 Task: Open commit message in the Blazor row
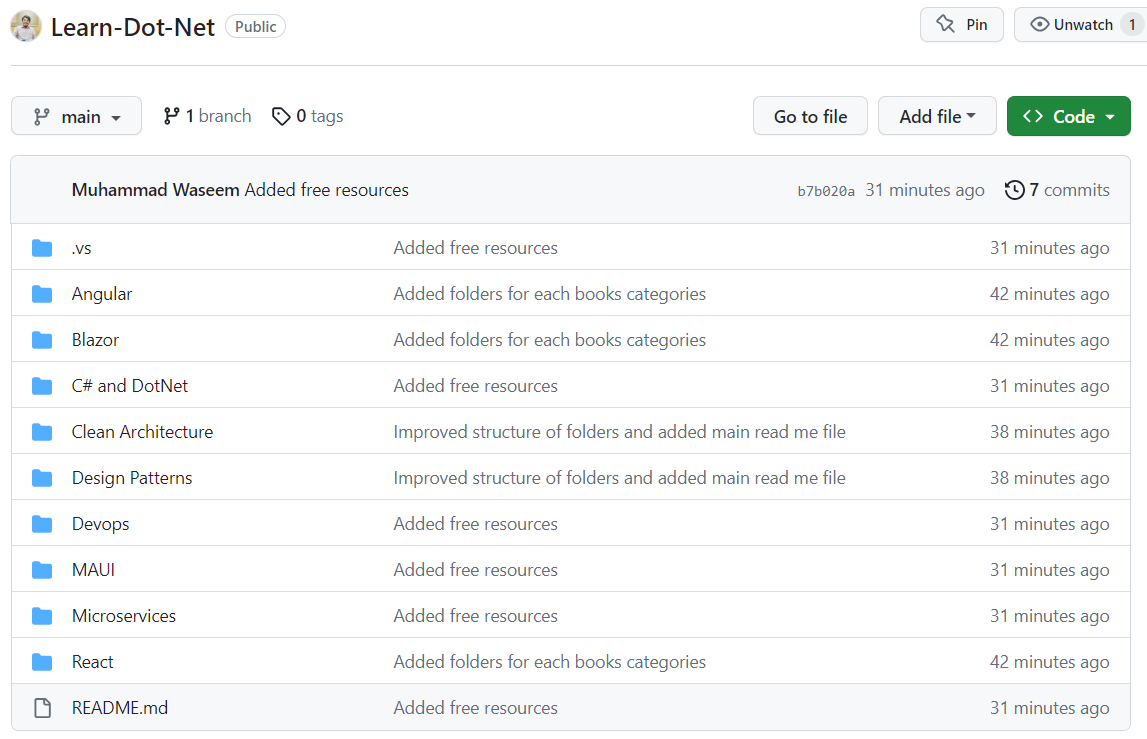(x=549, y=340)
